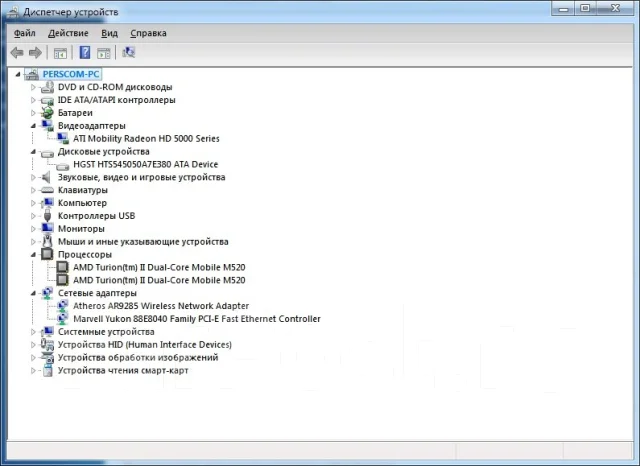Click the Видеоадаптеры category icon
Image resolution: width=640 pixels, height=466 pixels.
click(47, 126)
